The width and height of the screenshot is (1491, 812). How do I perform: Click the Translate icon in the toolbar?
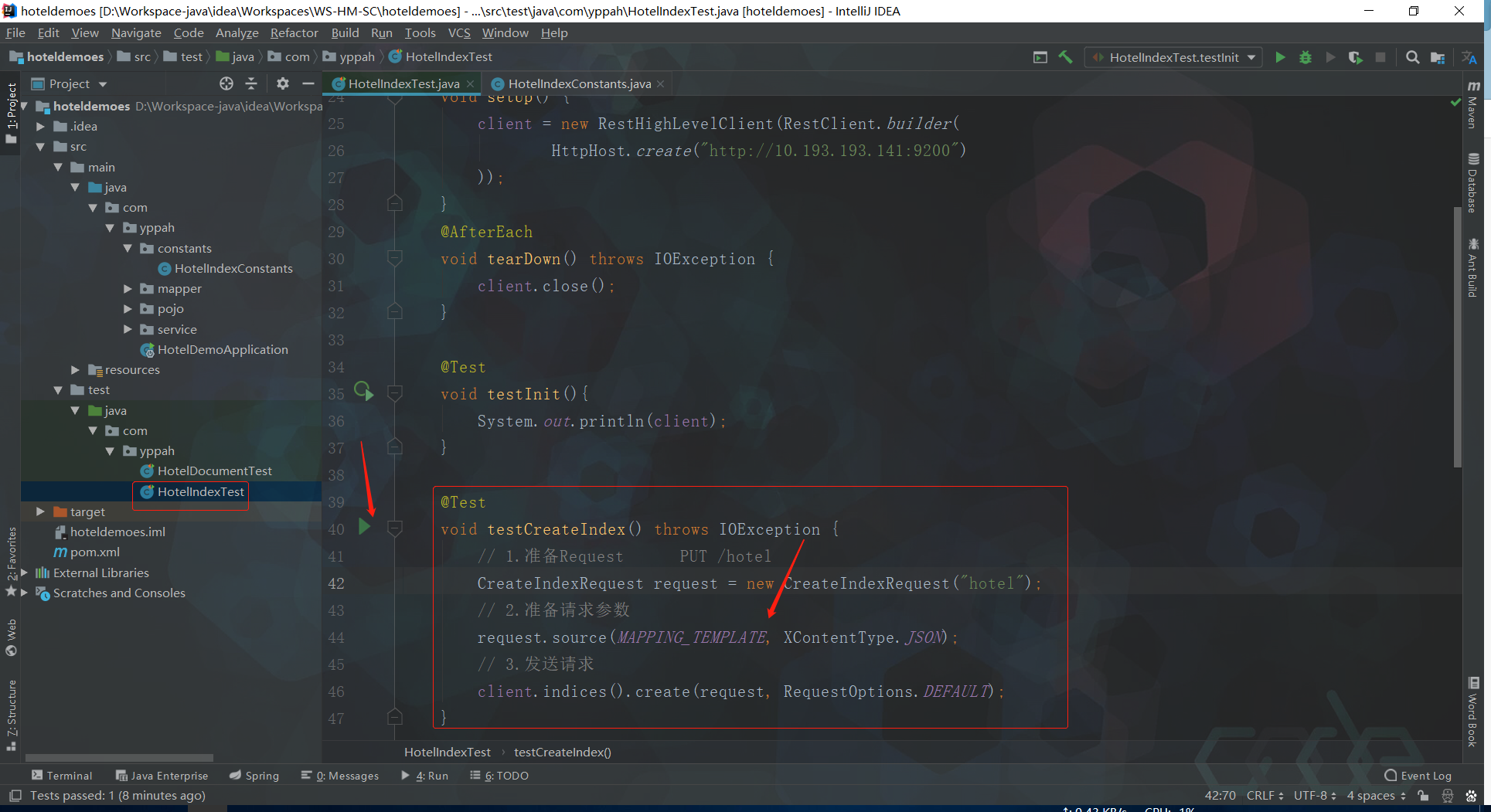(x=1469, y=57)
